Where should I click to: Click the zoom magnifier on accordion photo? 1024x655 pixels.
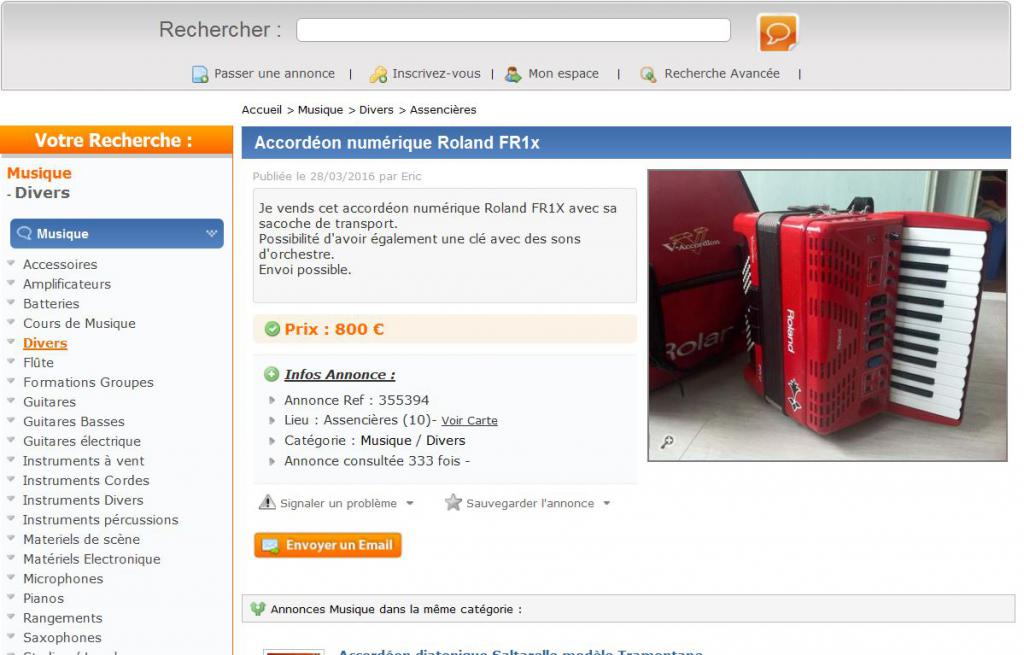pos(667,442)
